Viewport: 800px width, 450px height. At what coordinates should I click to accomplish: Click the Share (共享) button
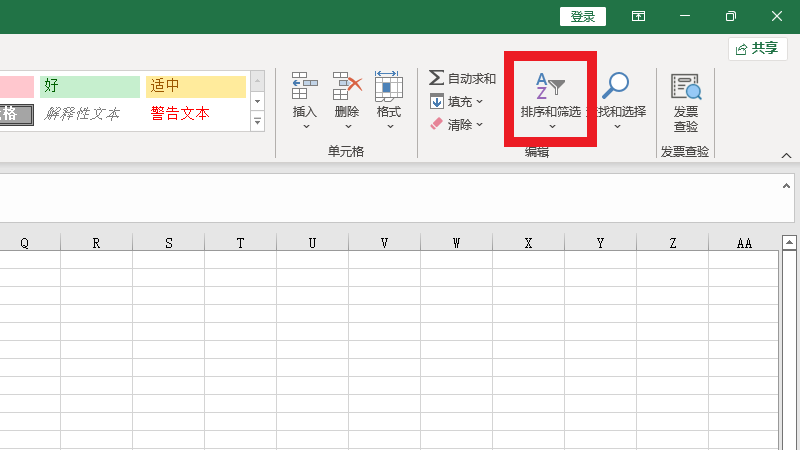(757, 48)
